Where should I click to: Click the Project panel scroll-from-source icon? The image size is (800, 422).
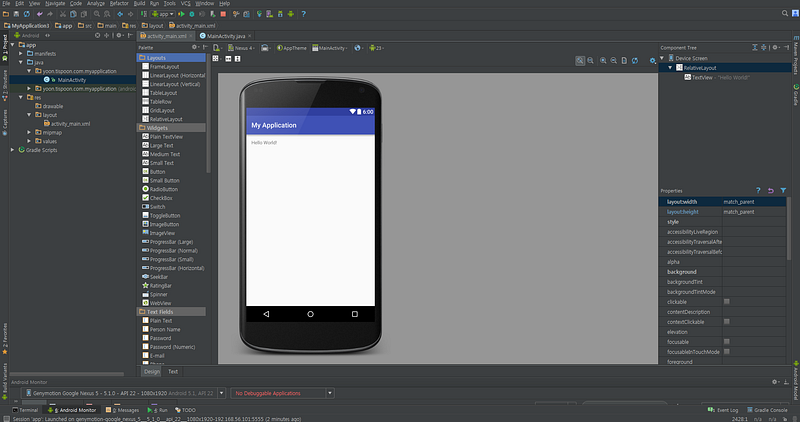point(97,36)
